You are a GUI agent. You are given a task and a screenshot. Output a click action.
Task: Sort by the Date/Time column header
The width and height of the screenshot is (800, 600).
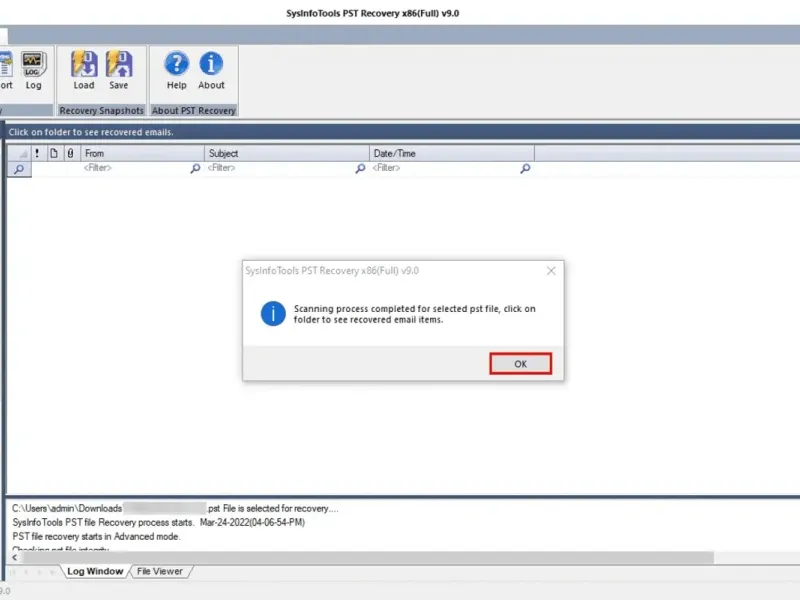coord(452,153)
